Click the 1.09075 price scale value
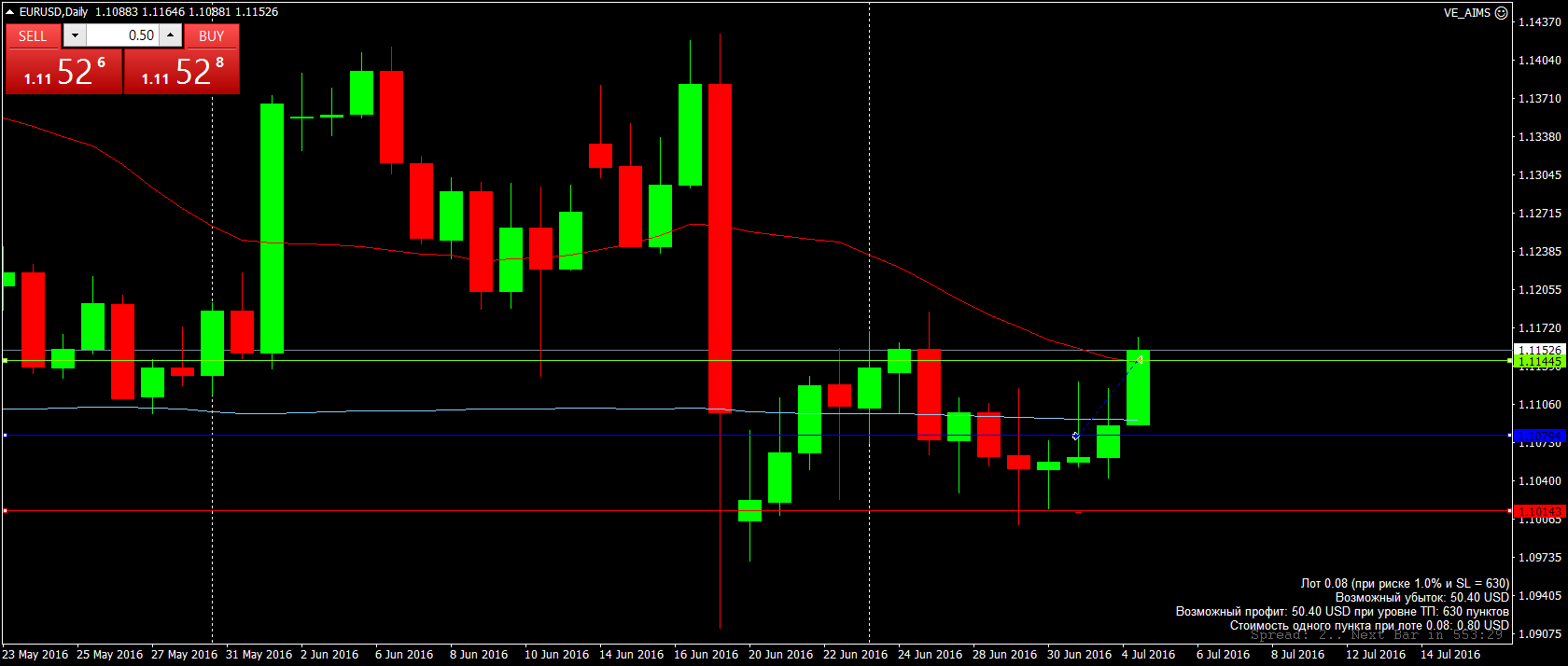Image resolution: width=1568 pixels, height=666 pixels. pyautogui.click(x=1539, y=633)
